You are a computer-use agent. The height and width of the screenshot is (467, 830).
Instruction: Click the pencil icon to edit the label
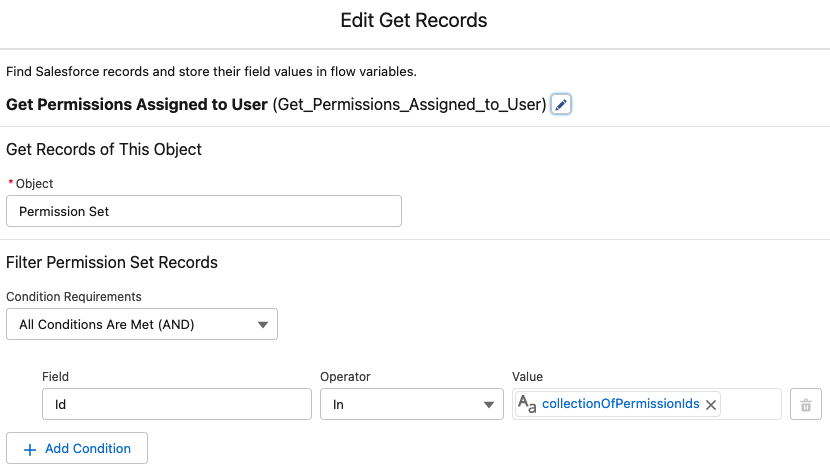561,105
